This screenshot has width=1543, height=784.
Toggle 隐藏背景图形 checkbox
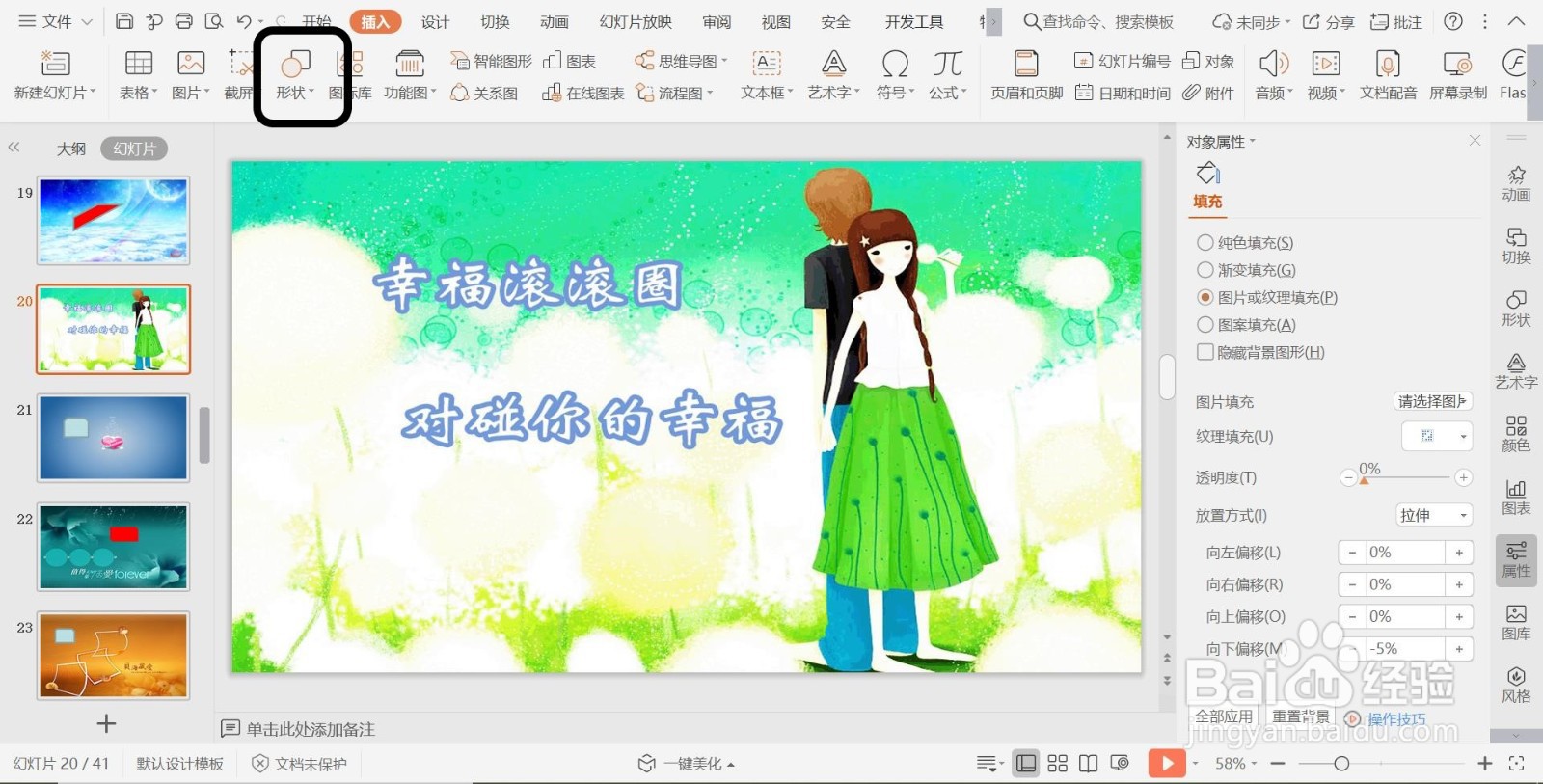(x=1205, y=352)
